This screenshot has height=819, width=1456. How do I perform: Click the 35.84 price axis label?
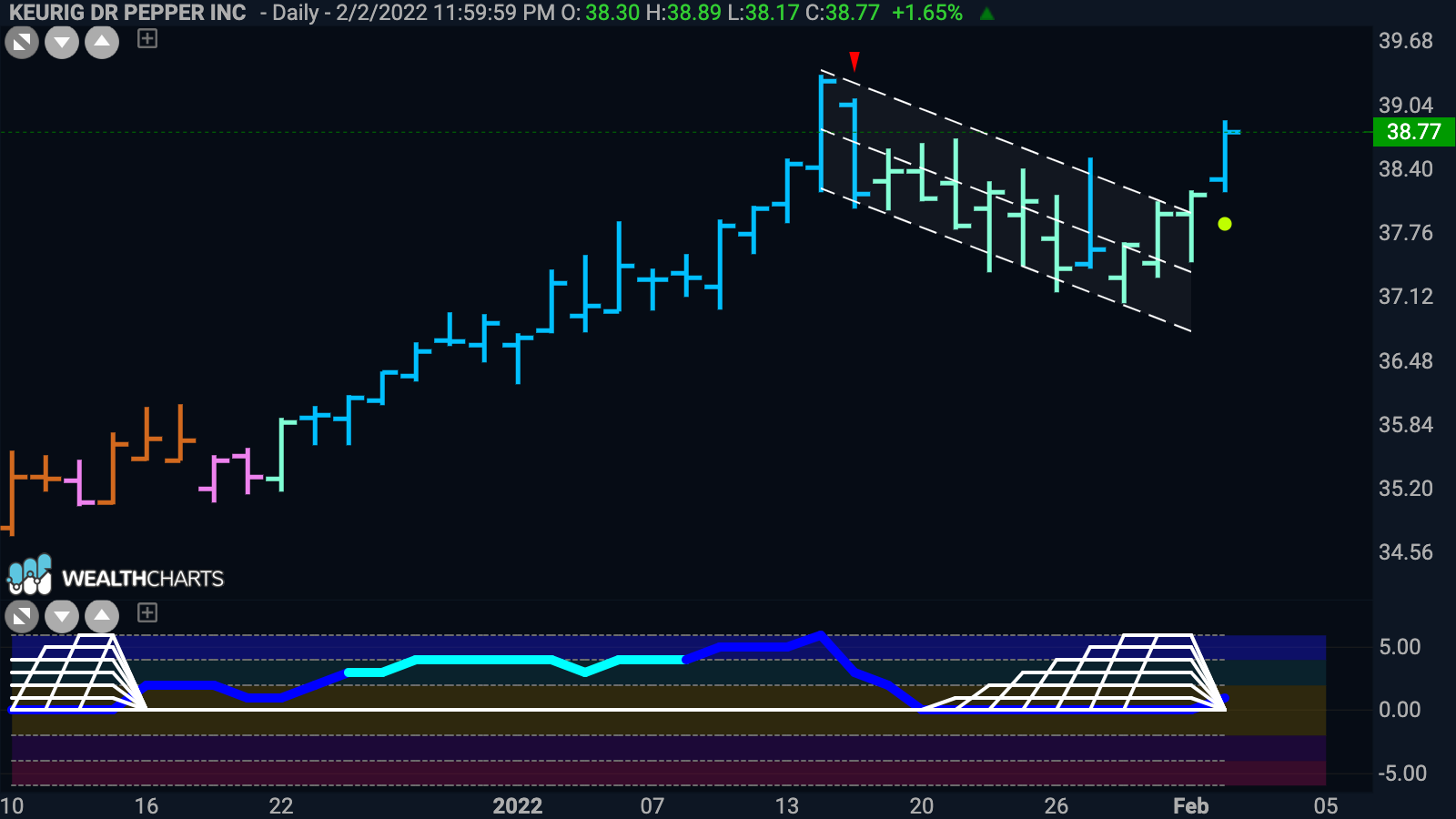click(x=1405, y=424)
